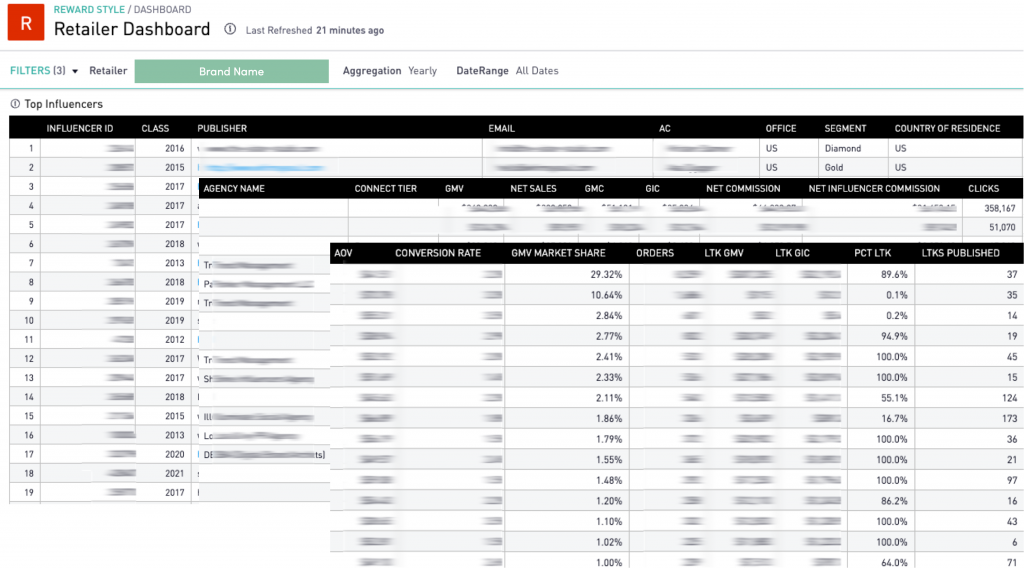Sort by CONNECT TIER column header
This screenshot has width=1024, height=568.
385,189
